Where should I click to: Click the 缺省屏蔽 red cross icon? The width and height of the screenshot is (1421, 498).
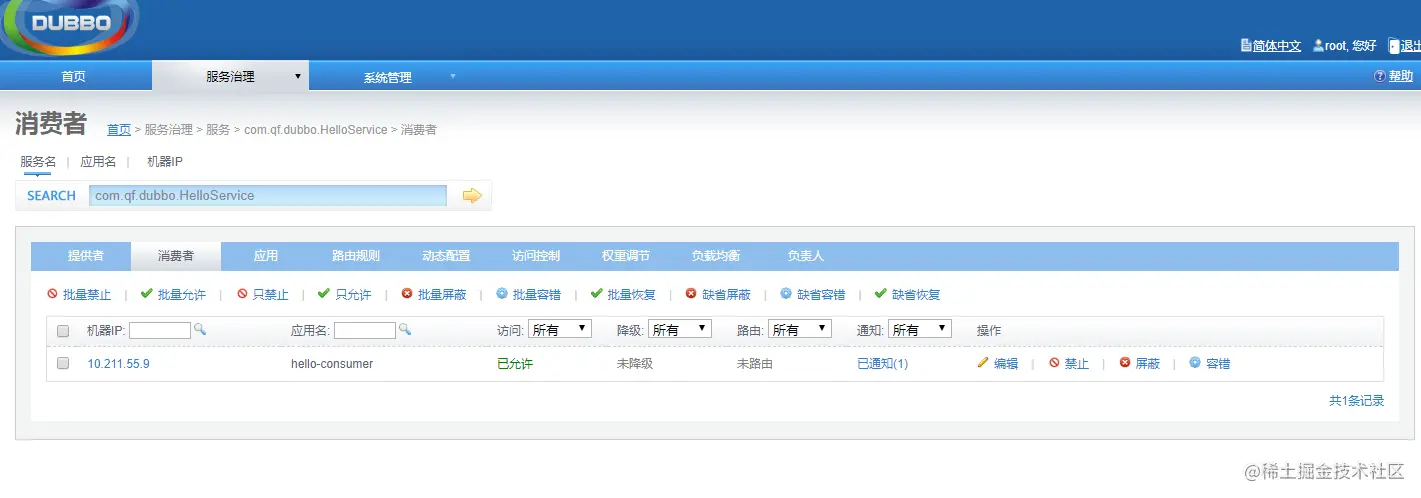(x=691, y=294)
